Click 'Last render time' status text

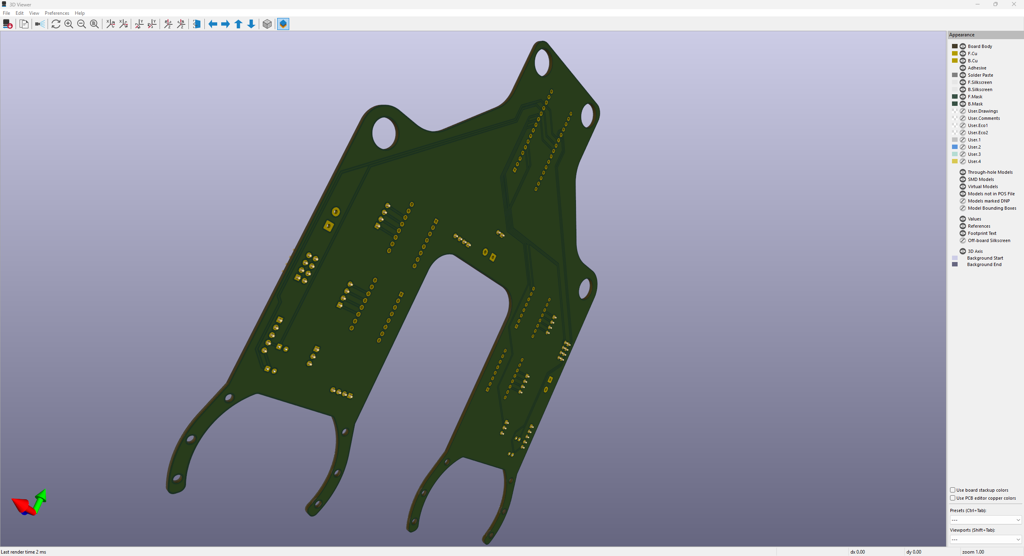(24, 552)
